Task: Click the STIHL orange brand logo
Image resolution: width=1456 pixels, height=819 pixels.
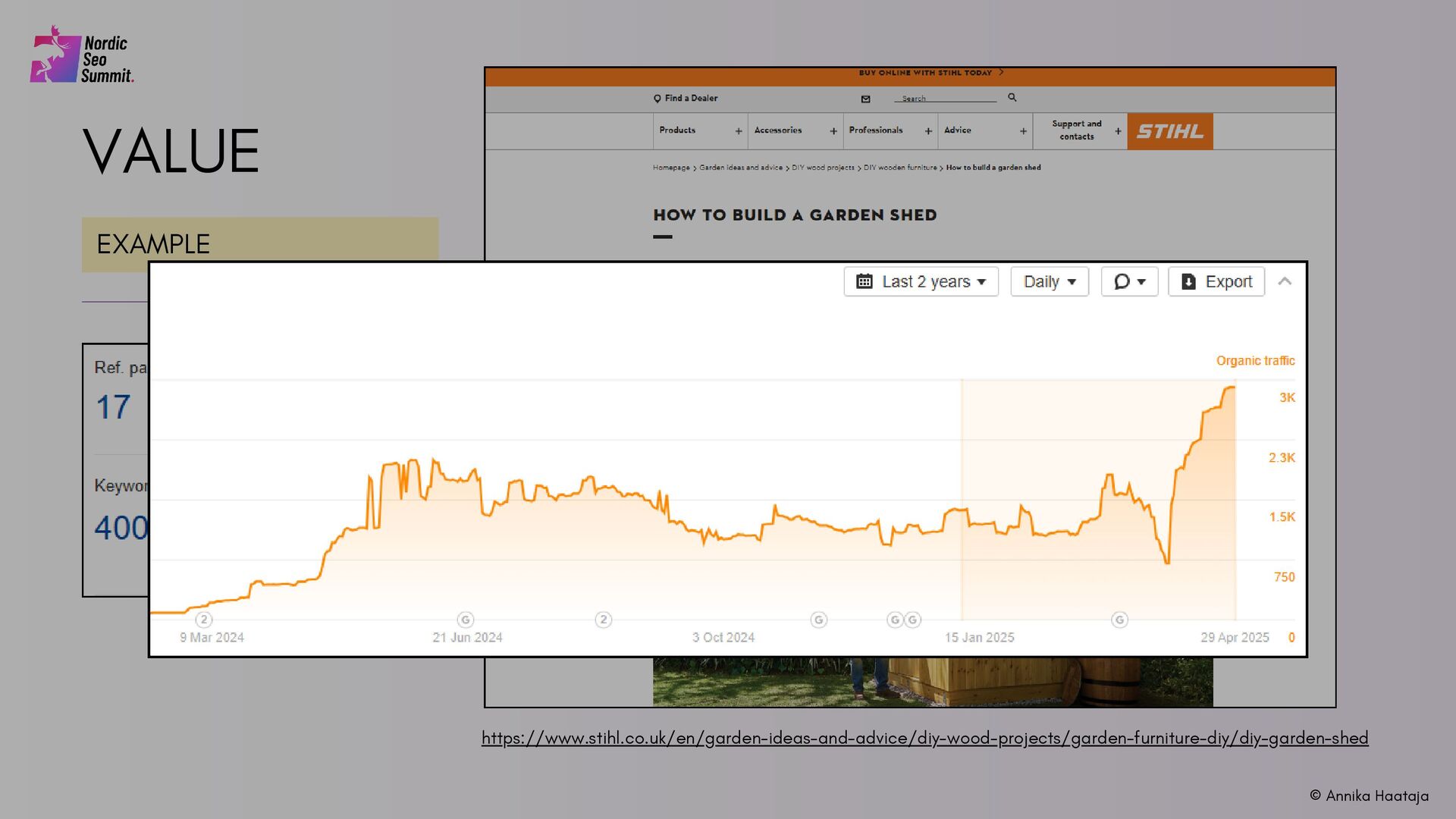Action: tap(1169, 131)
